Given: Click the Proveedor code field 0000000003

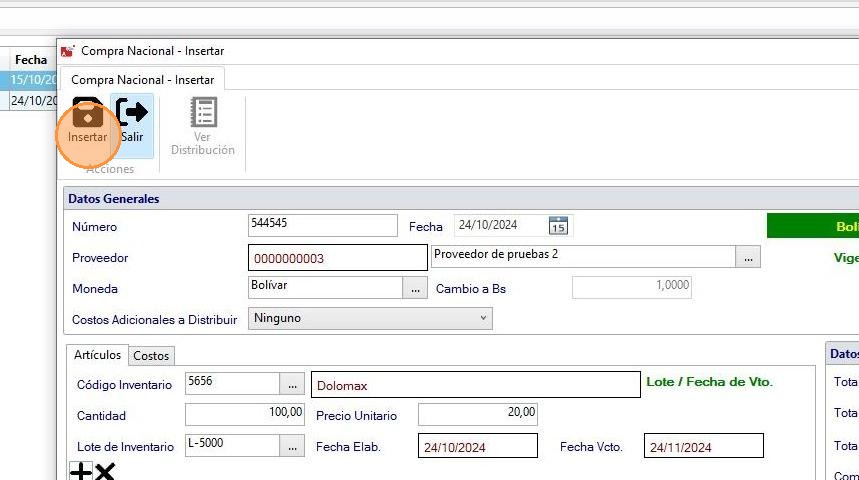Looking at the screenshot, I should 337,258.
